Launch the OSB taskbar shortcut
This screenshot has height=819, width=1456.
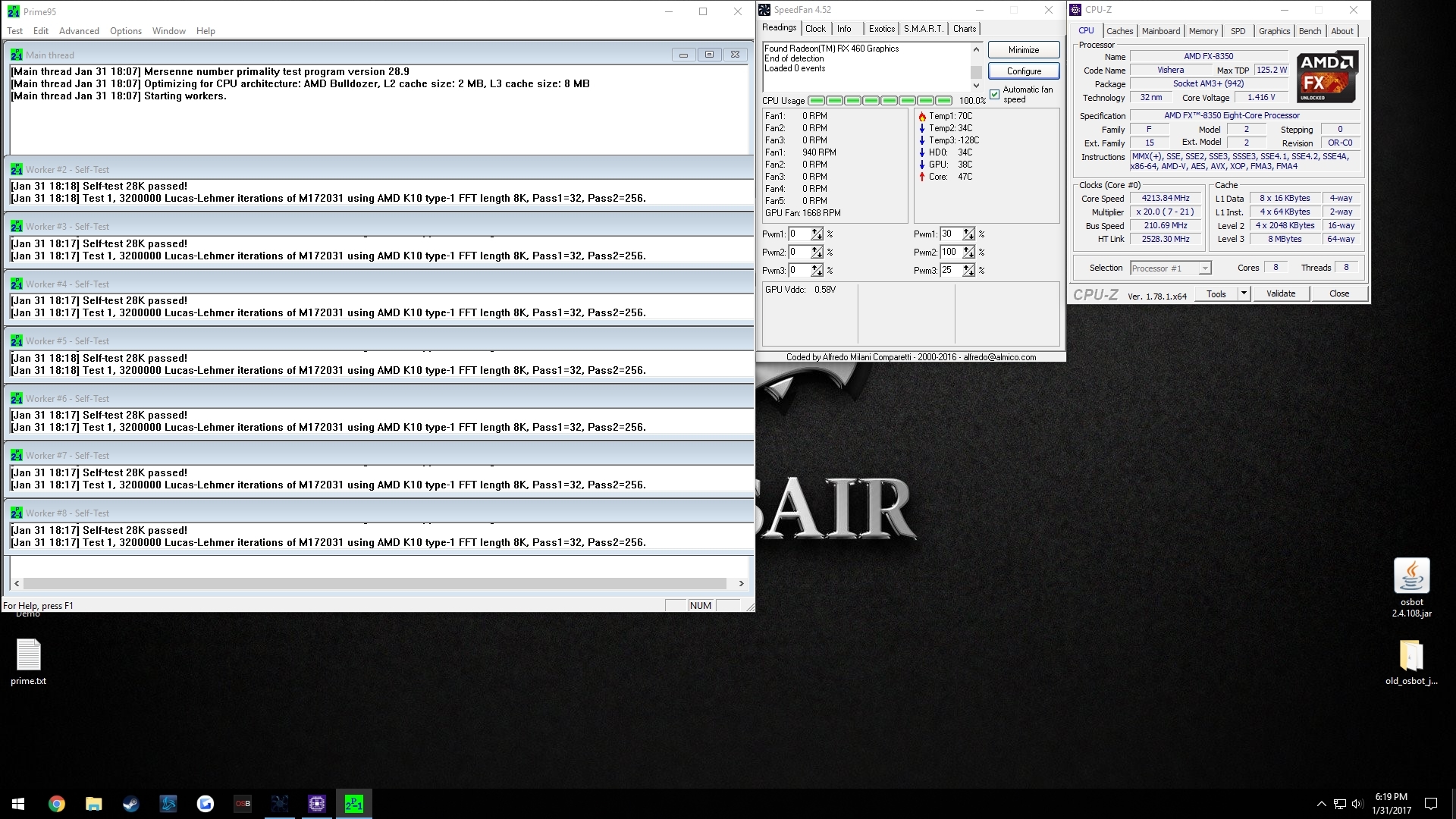click(x=242, y=804)
